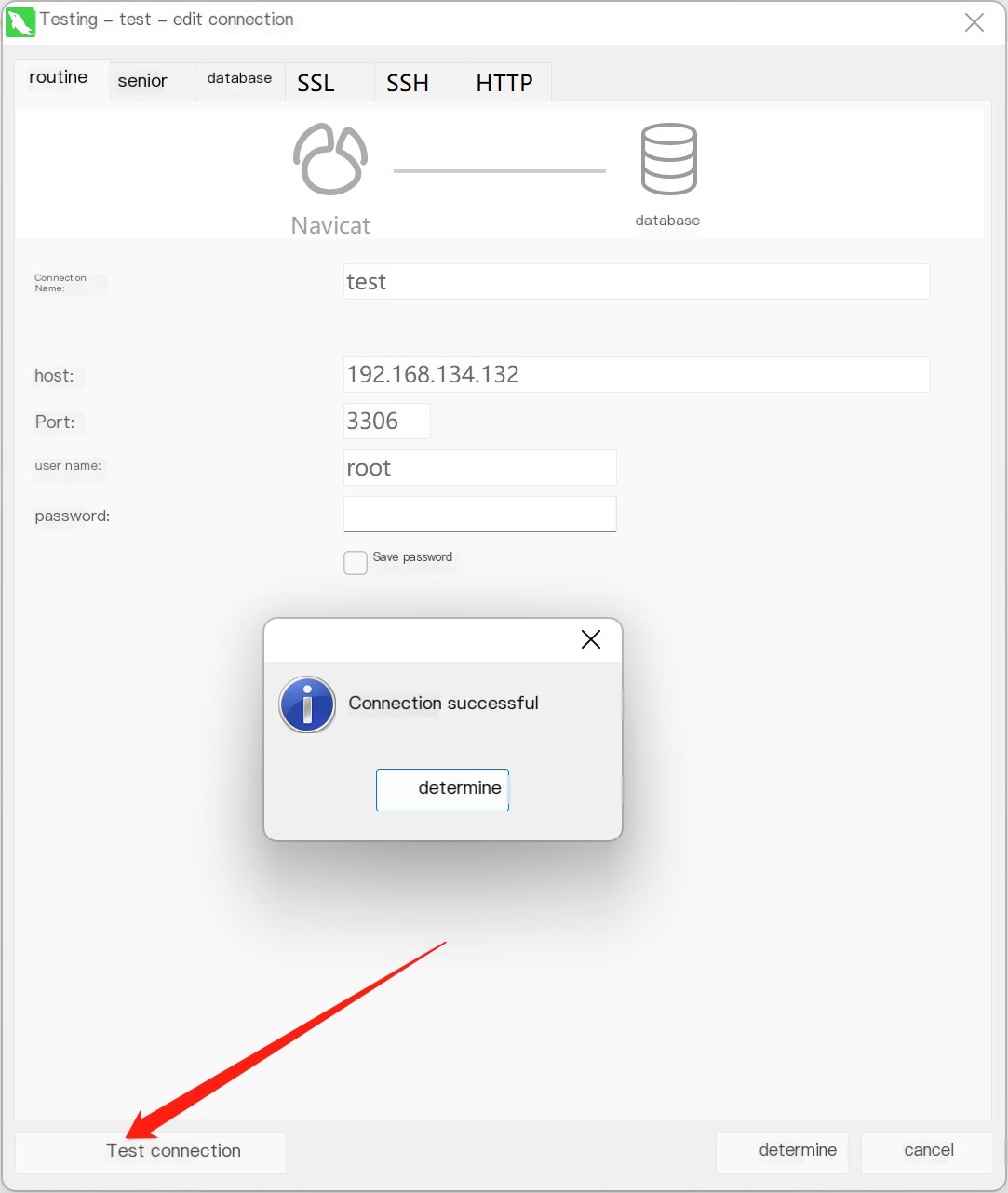
Task: Close the Connection successful popup
Action: click(x=590, y=639)
